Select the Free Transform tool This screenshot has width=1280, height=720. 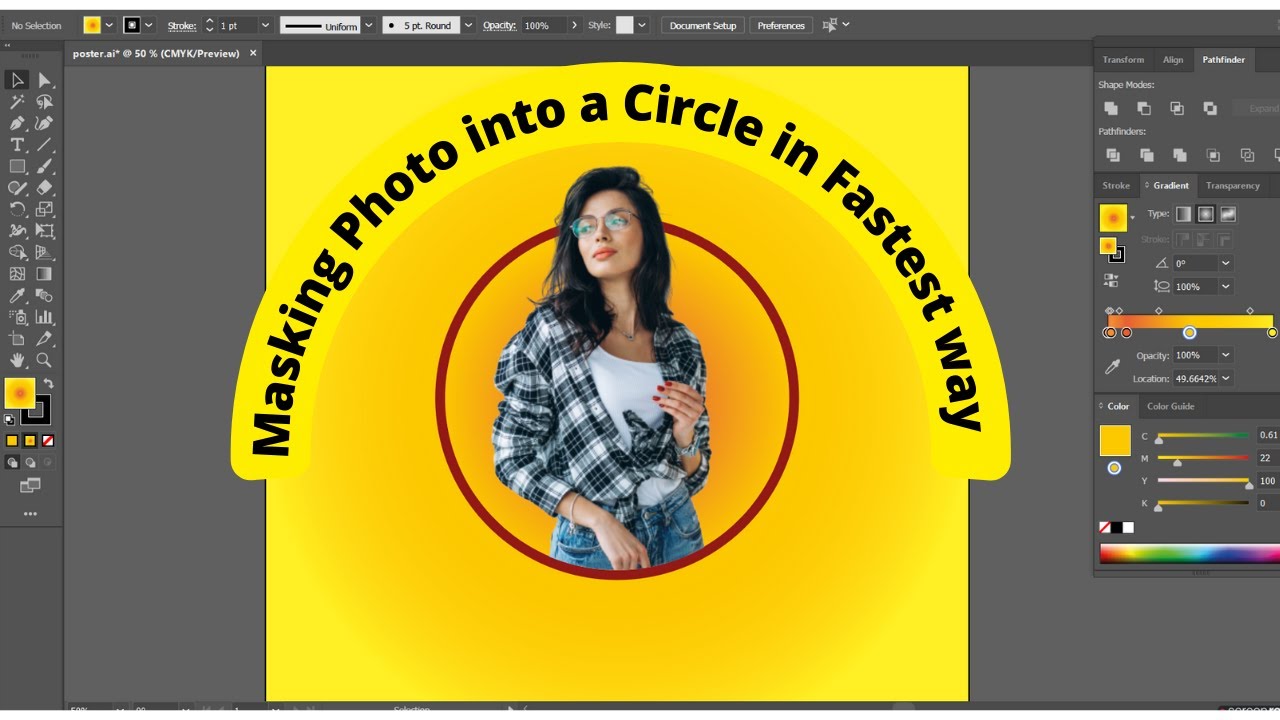pyautogui.click(x=44, y=231)
